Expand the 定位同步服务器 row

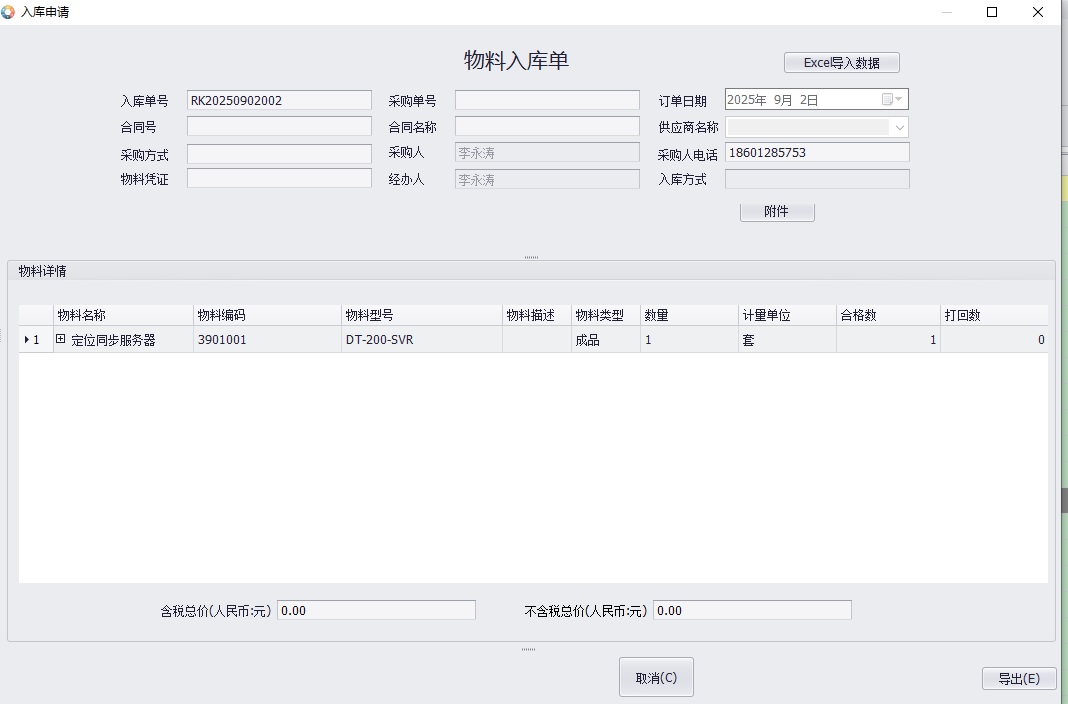click(61, 340)
